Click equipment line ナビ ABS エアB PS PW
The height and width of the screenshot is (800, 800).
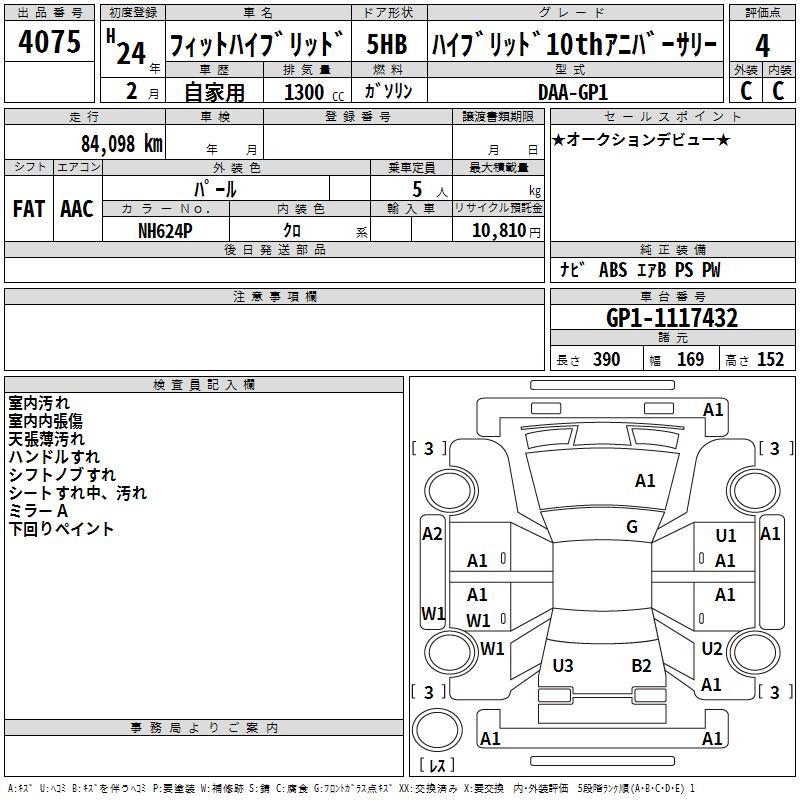(x=640, y=270)
